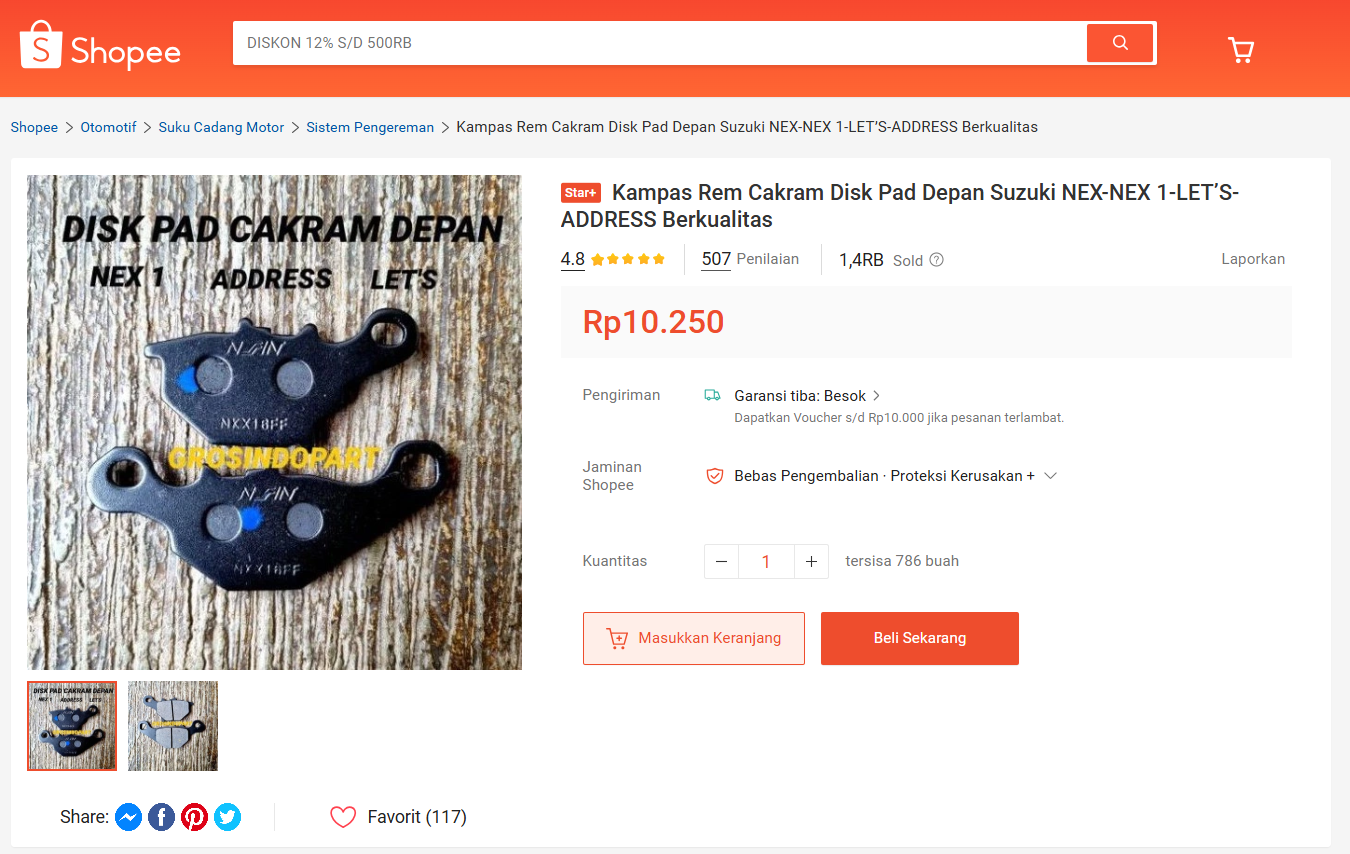
Task: Focus the search input field
Action: pos(660,43)
